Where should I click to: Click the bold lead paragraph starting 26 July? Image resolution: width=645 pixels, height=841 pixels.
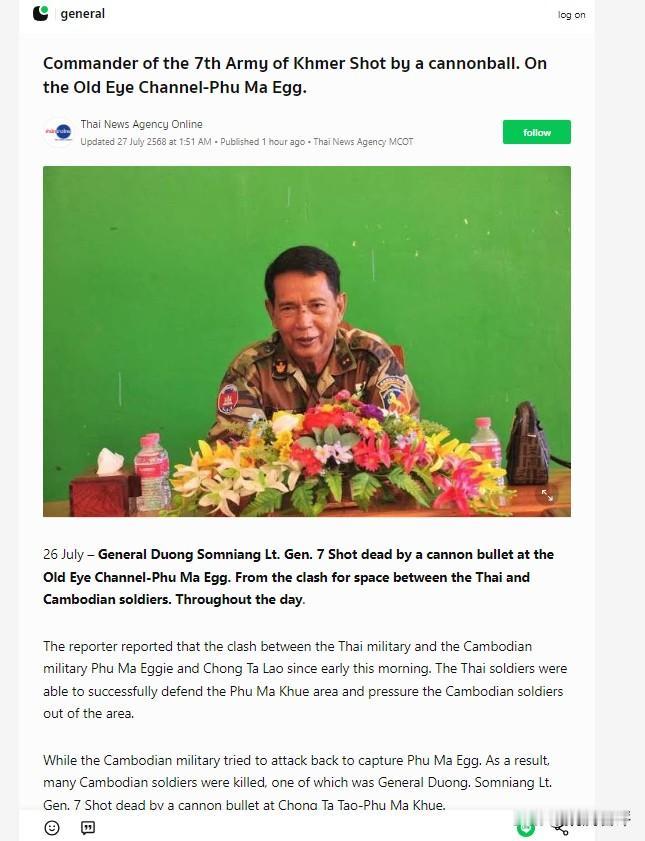(x=299, y=577)
